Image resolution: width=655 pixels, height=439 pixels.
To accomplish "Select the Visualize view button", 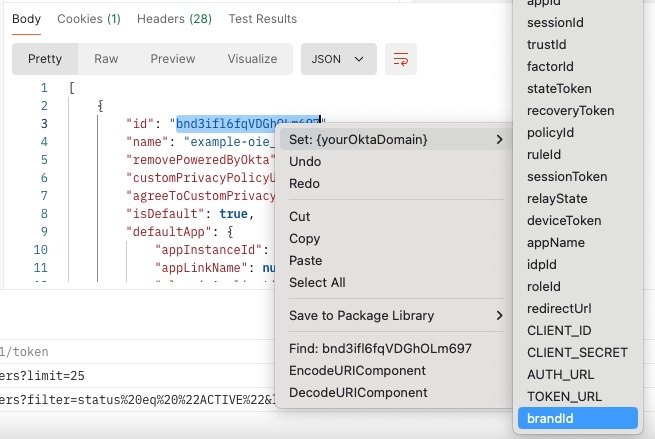I will 252,59.
